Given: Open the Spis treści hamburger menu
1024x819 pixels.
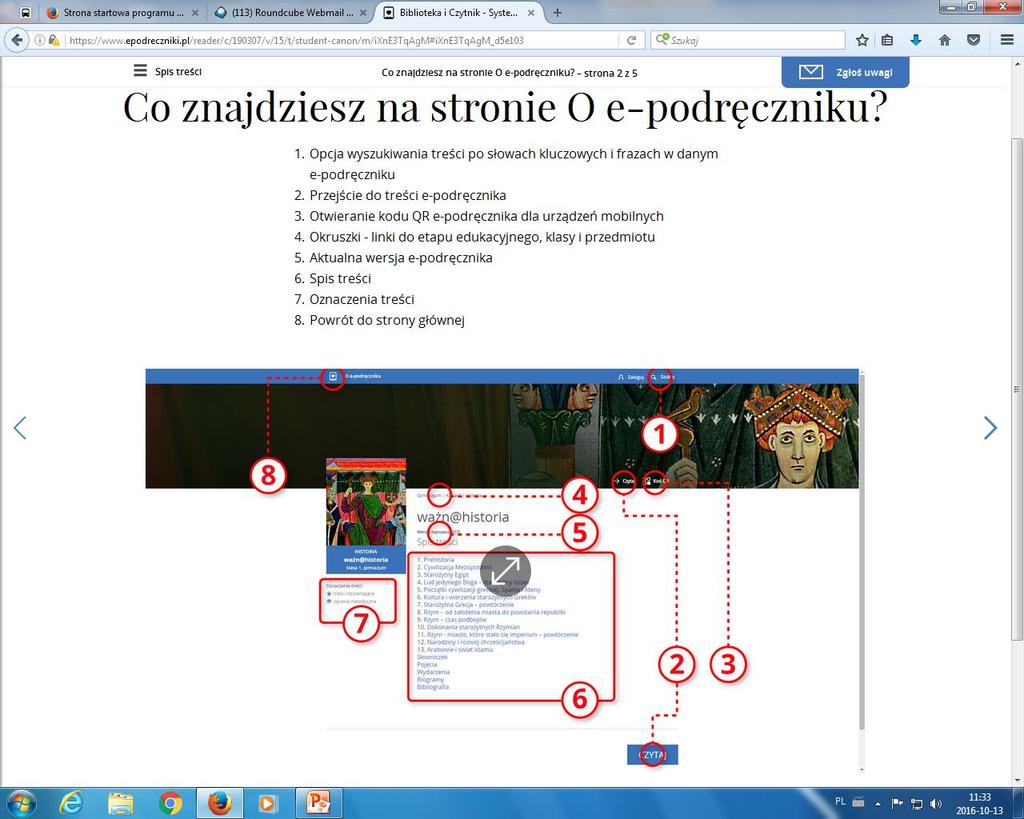Looking at the screenshot, I should tap(167, 71).
